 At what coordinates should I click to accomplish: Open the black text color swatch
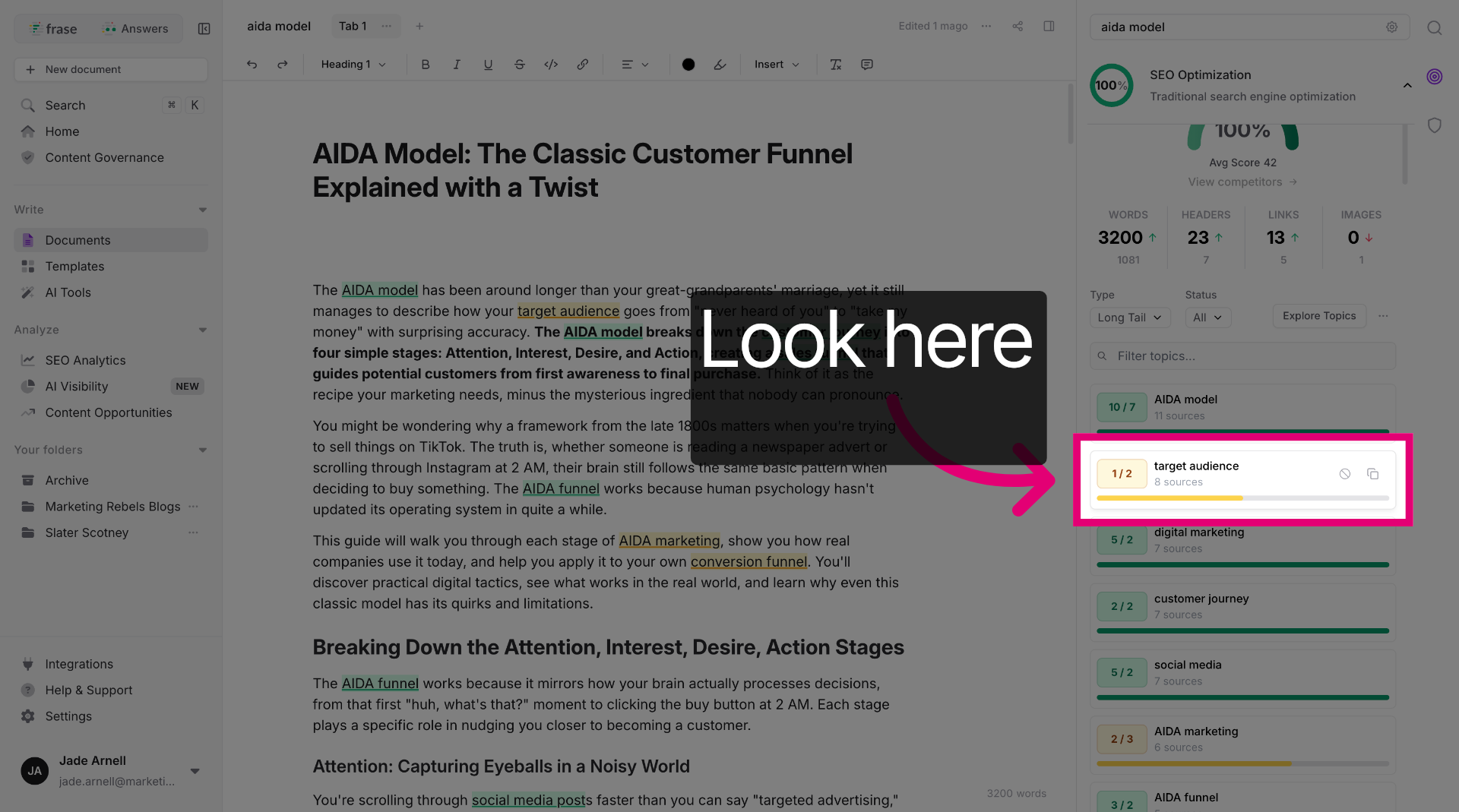(x=688, y=65)
